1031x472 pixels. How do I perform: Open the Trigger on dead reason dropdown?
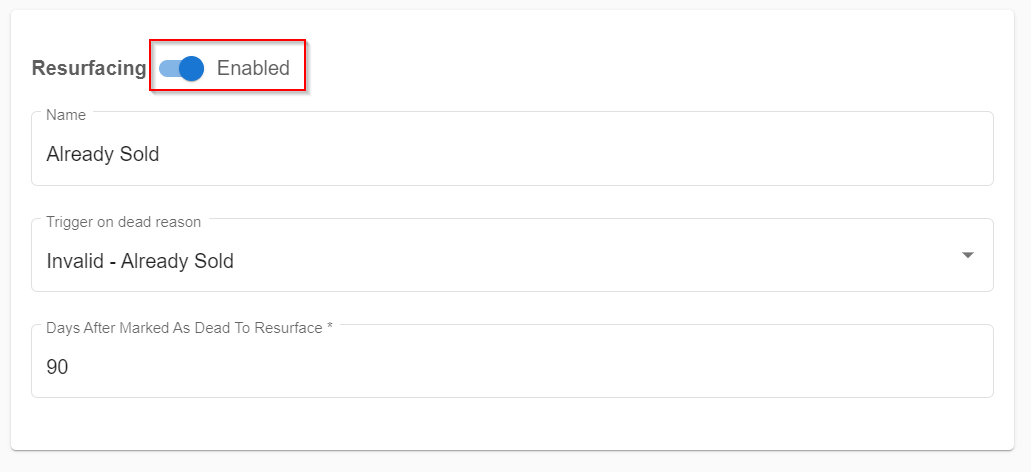click(512, 255)
